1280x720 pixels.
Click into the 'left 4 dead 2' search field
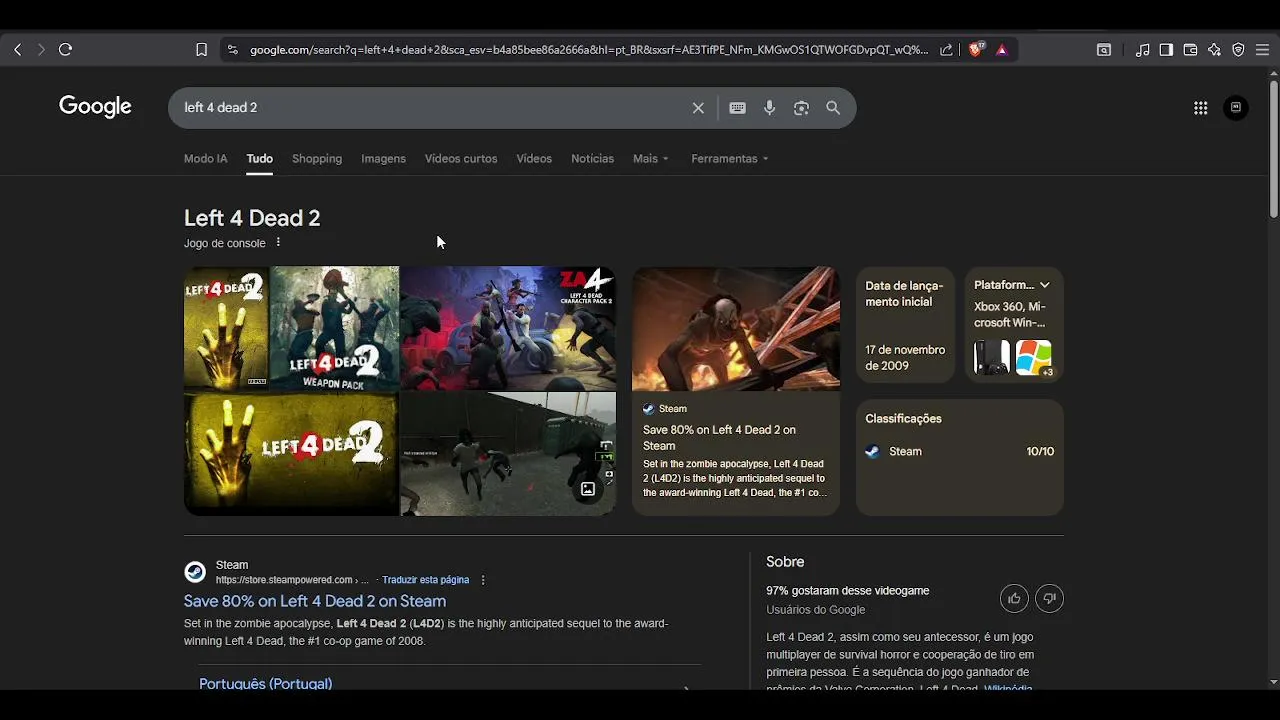pyautogui.click(x=430, y=108)
